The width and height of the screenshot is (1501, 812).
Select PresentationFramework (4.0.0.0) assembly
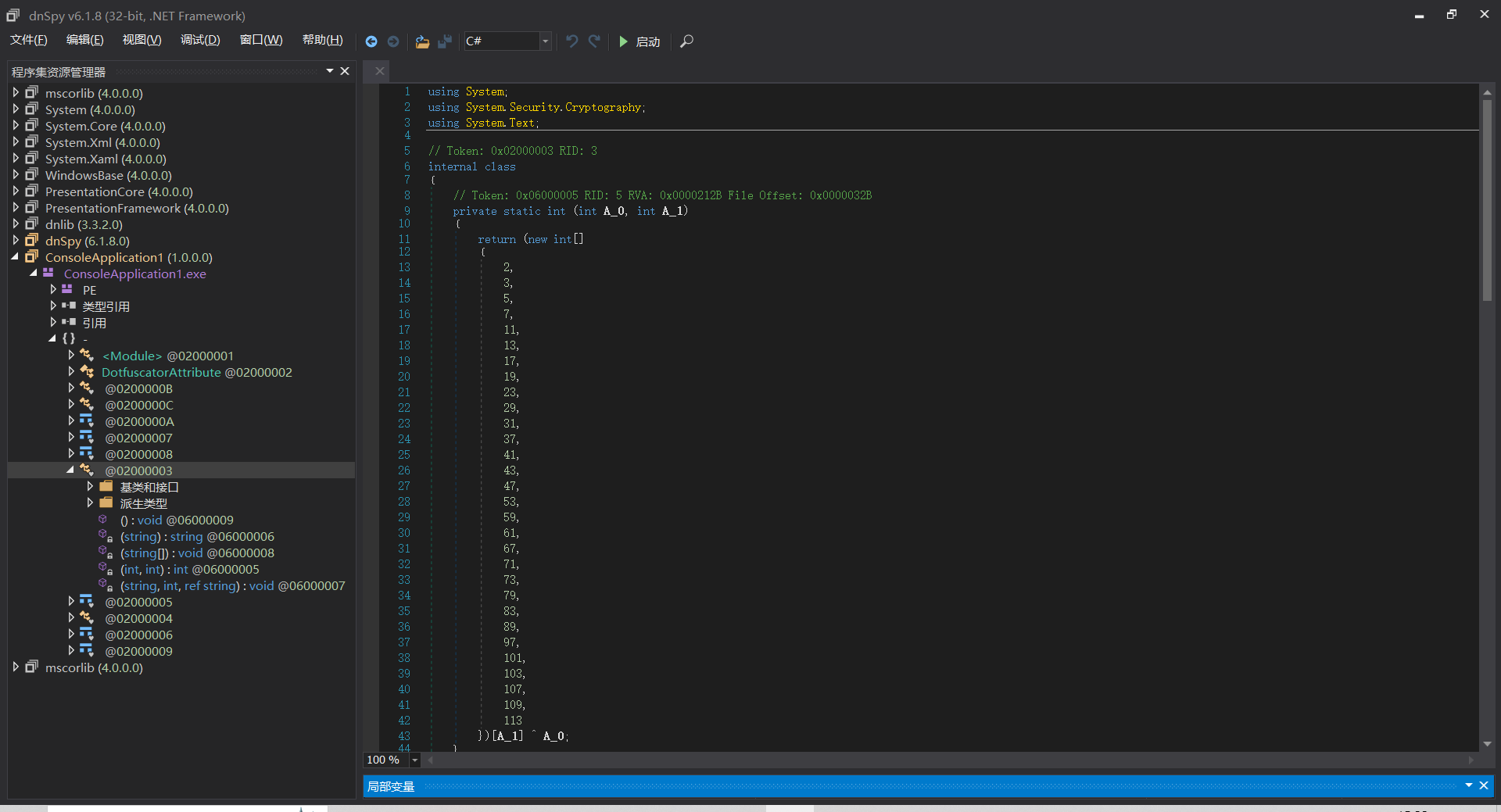tap(137, 208)
